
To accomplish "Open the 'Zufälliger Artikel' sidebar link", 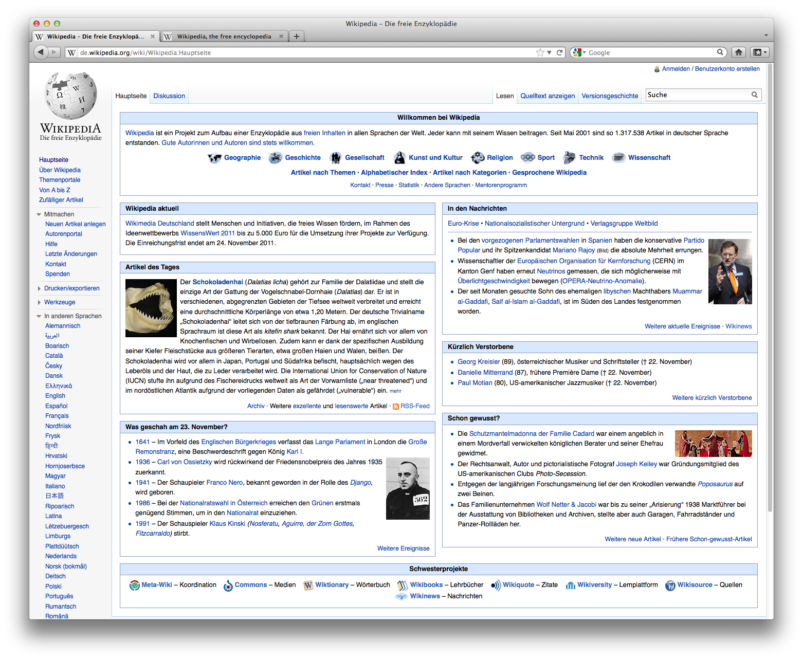I will pyautogui.click(x=61, y=200).
